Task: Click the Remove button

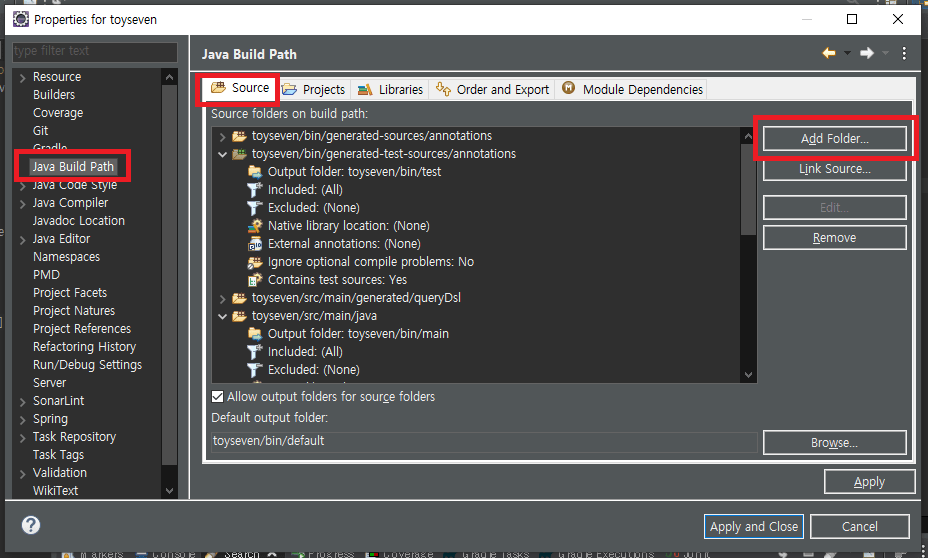Action: click(x=834, y=237)
